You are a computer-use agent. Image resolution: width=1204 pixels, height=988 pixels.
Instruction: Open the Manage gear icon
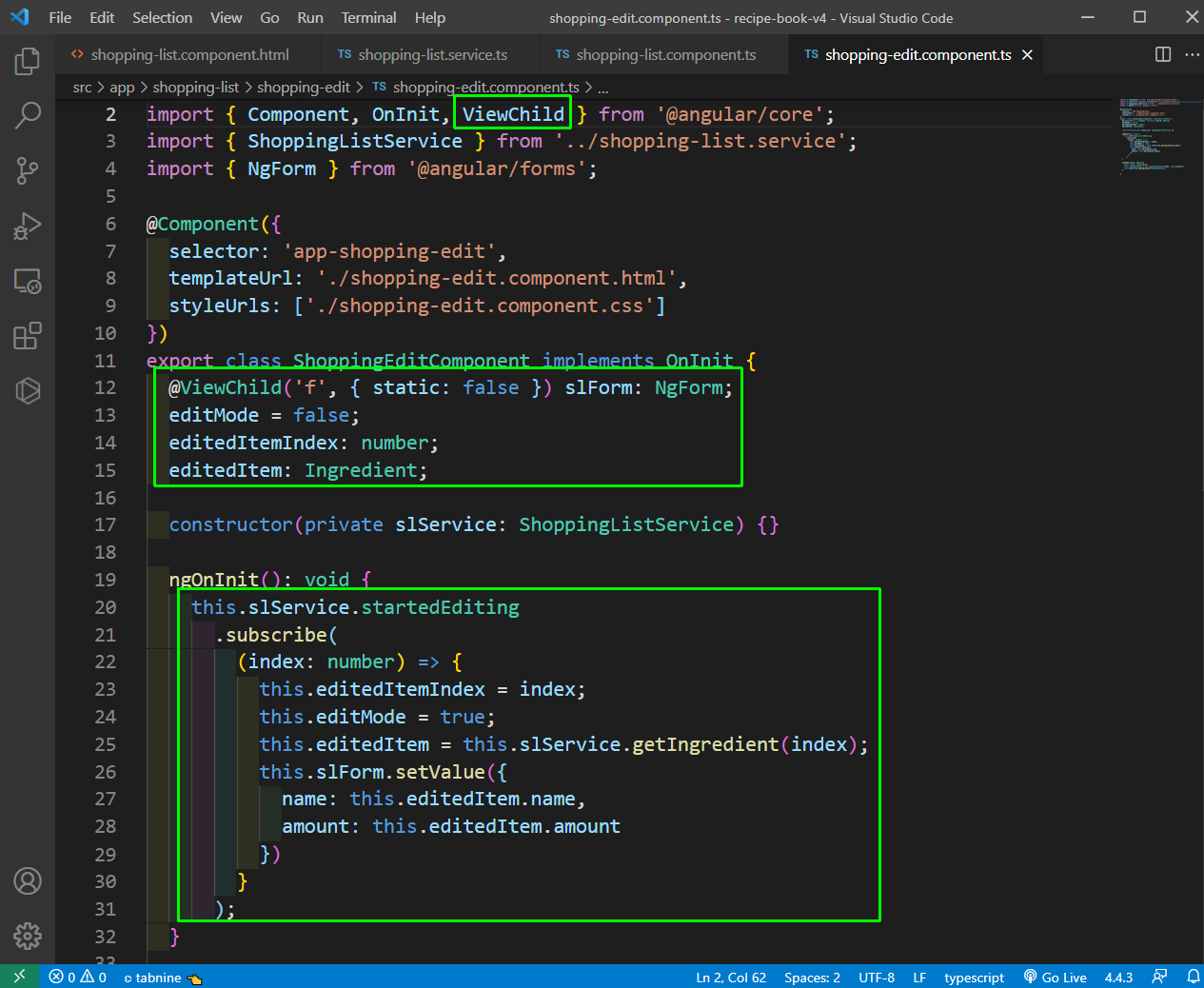[x=28, y=937]
